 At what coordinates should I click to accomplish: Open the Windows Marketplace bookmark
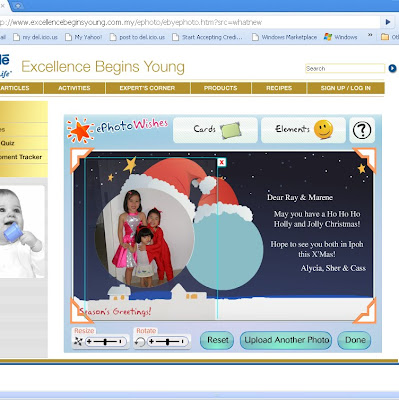[284, 37]
